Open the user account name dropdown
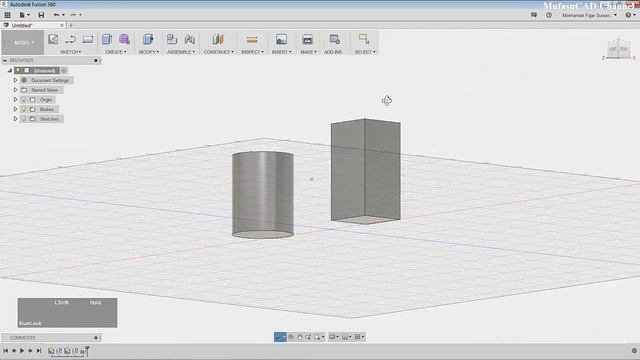This screenshot has height=360, width=640. [589, 15]
